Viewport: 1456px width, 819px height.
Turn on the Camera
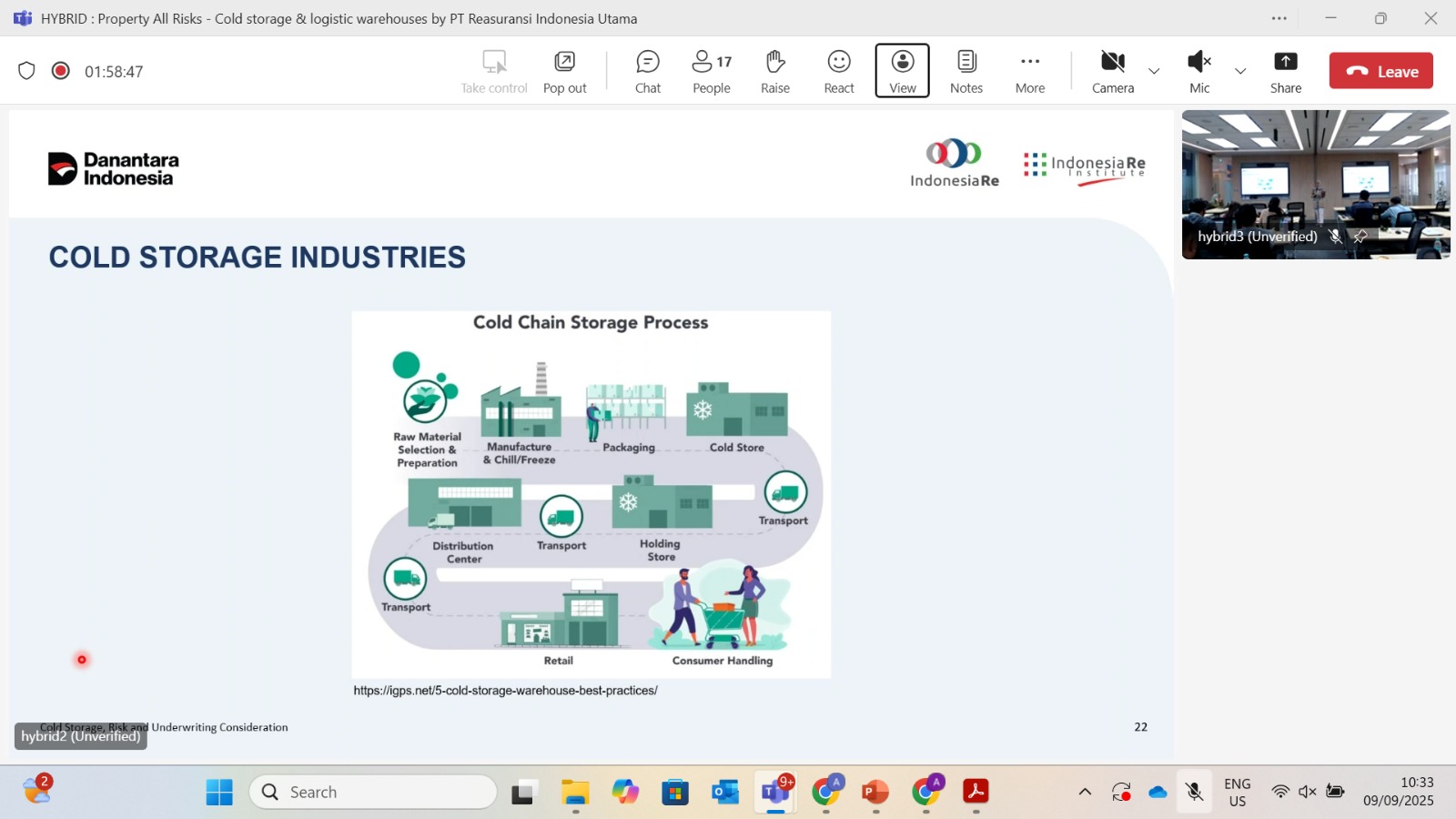click(1112, 71)
